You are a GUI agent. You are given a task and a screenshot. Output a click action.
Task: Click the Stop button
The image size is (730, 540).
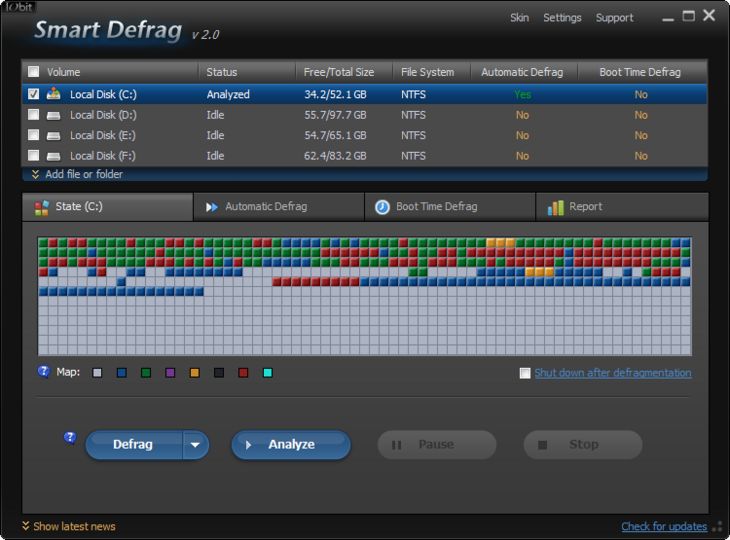[x=583, y=445]
